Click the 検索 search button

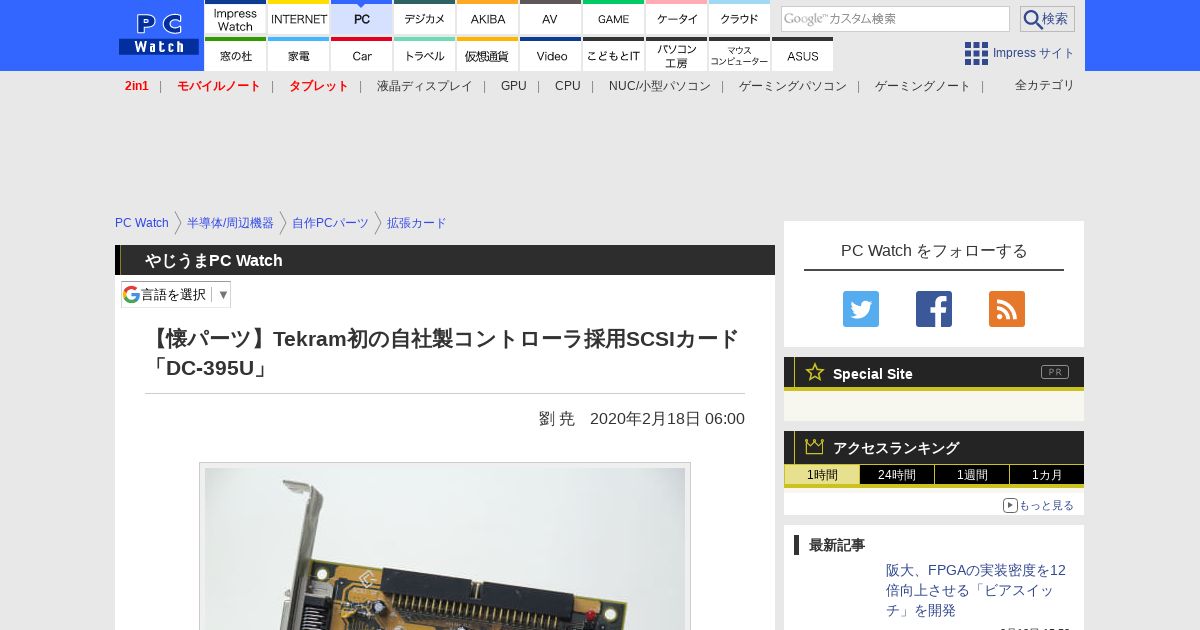(x=1047, y=19)
